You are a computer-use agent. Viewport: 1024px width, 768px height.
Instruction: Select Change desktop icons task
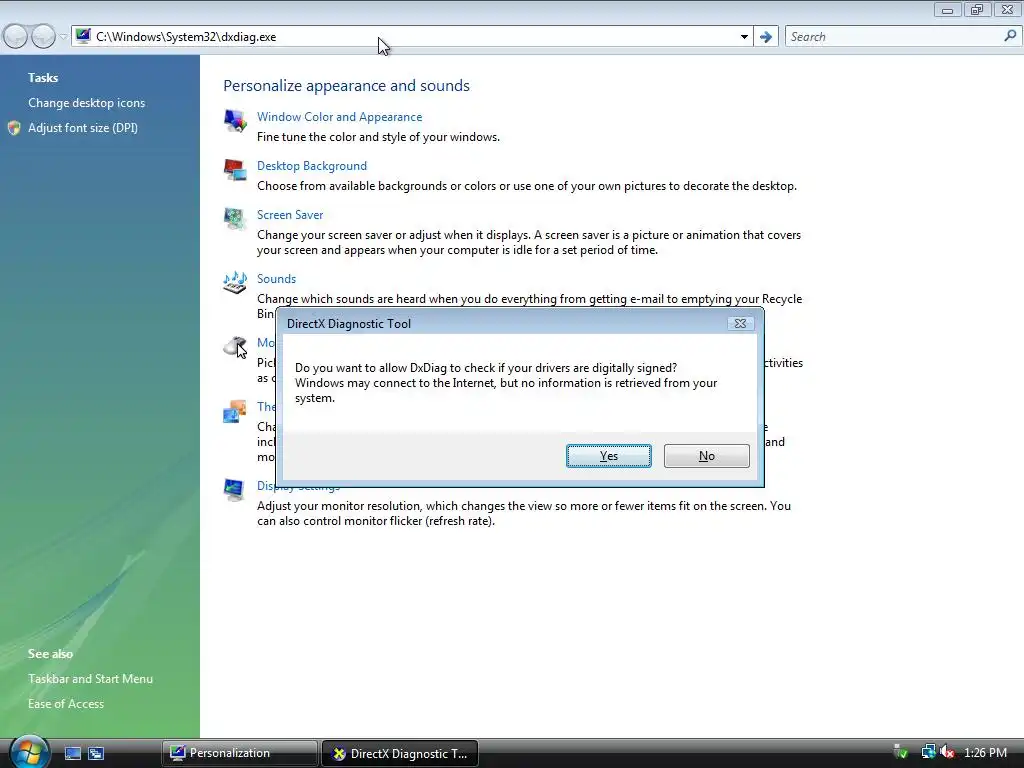86,103
